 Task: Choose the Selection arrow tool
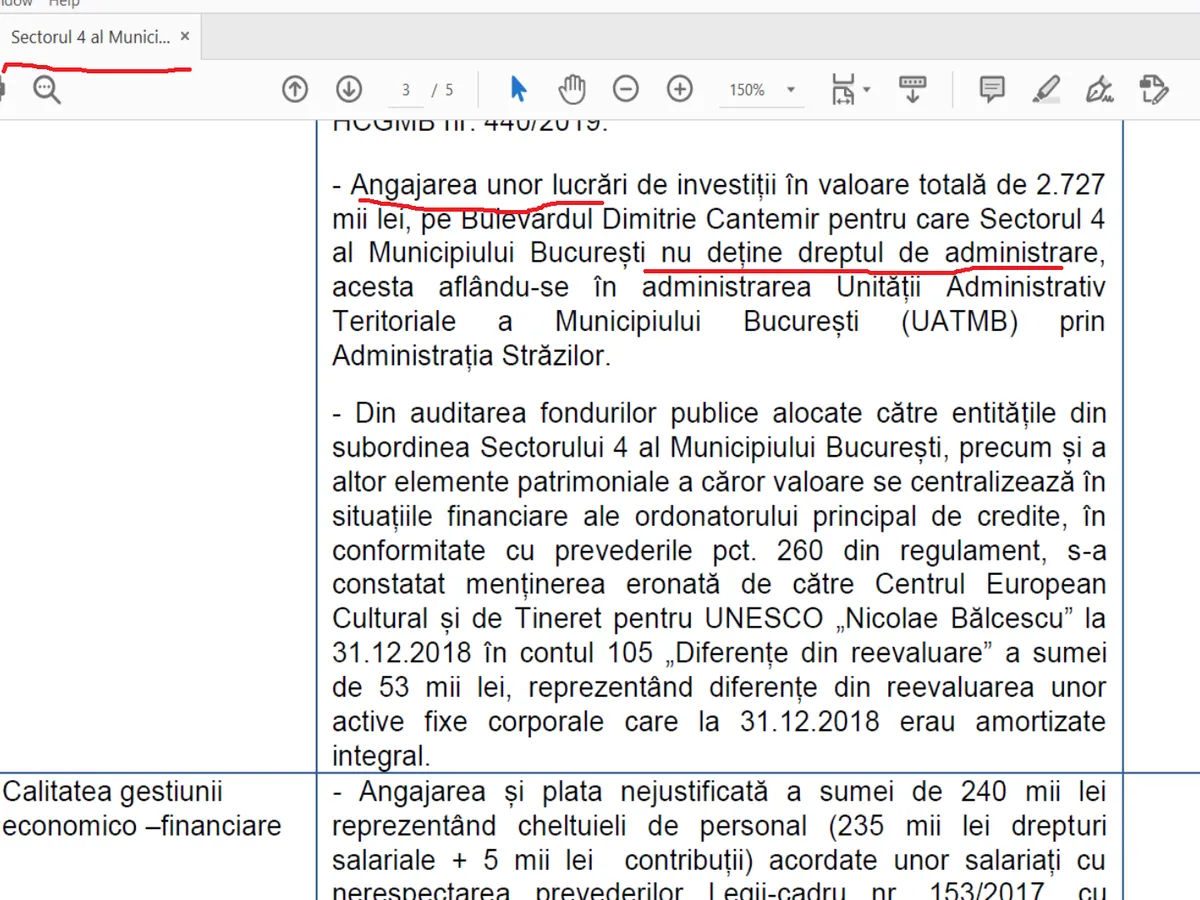[x=518, y=90]
